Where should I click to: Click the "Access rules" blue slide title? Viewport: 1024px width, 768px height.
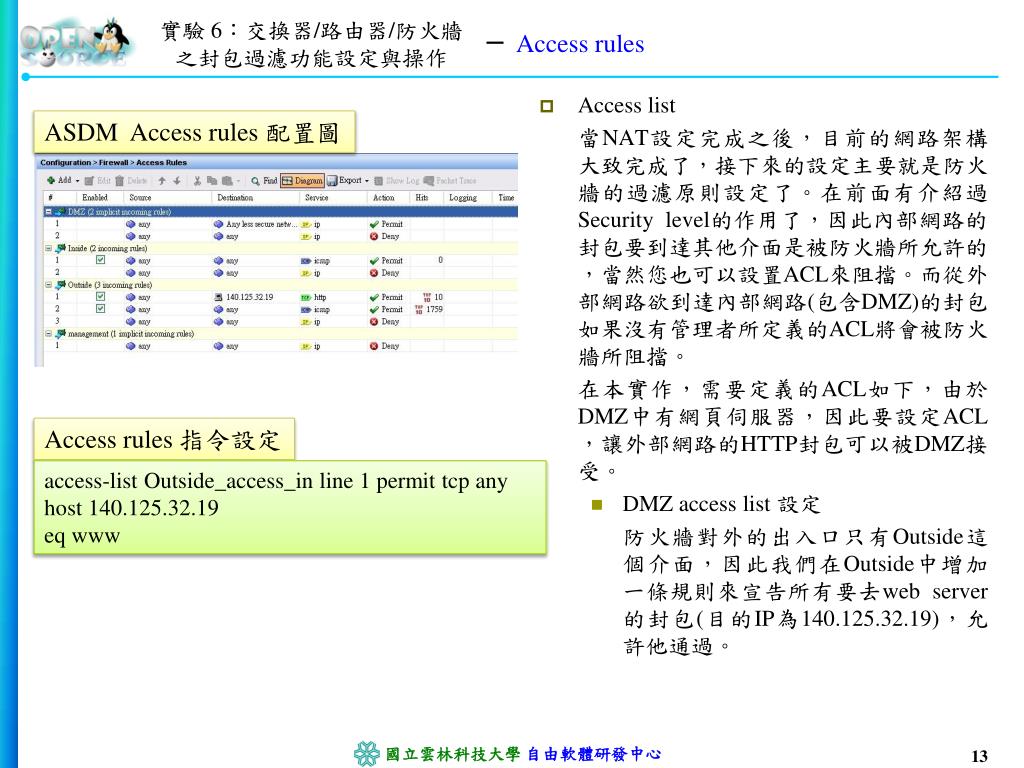coord(581,44)
